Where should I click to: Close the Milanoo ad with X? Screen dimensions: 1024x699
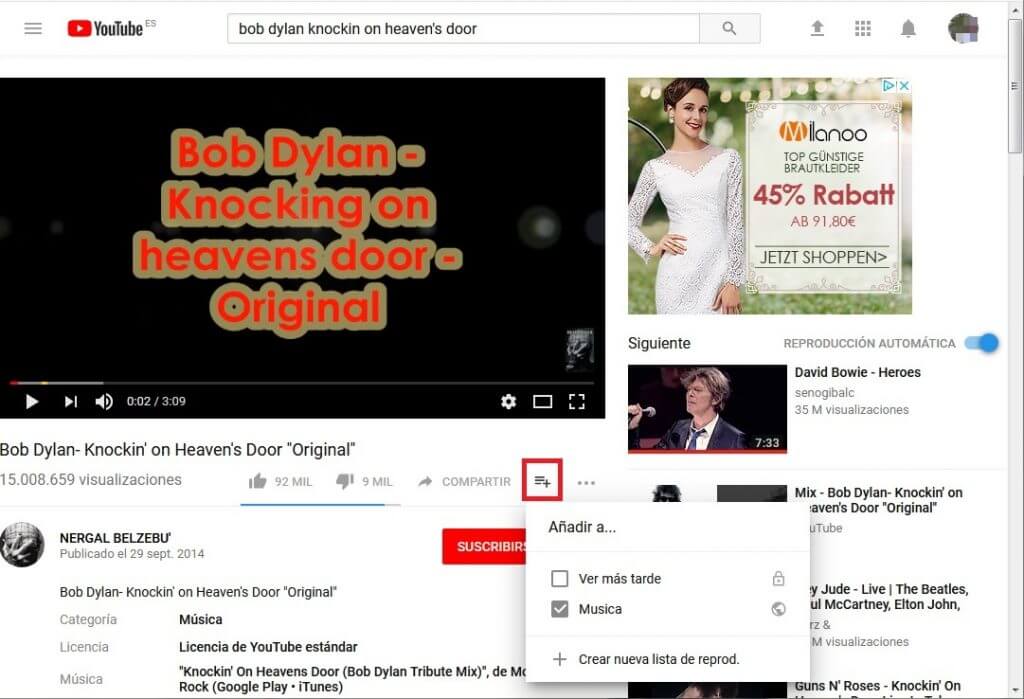[904, 86]
